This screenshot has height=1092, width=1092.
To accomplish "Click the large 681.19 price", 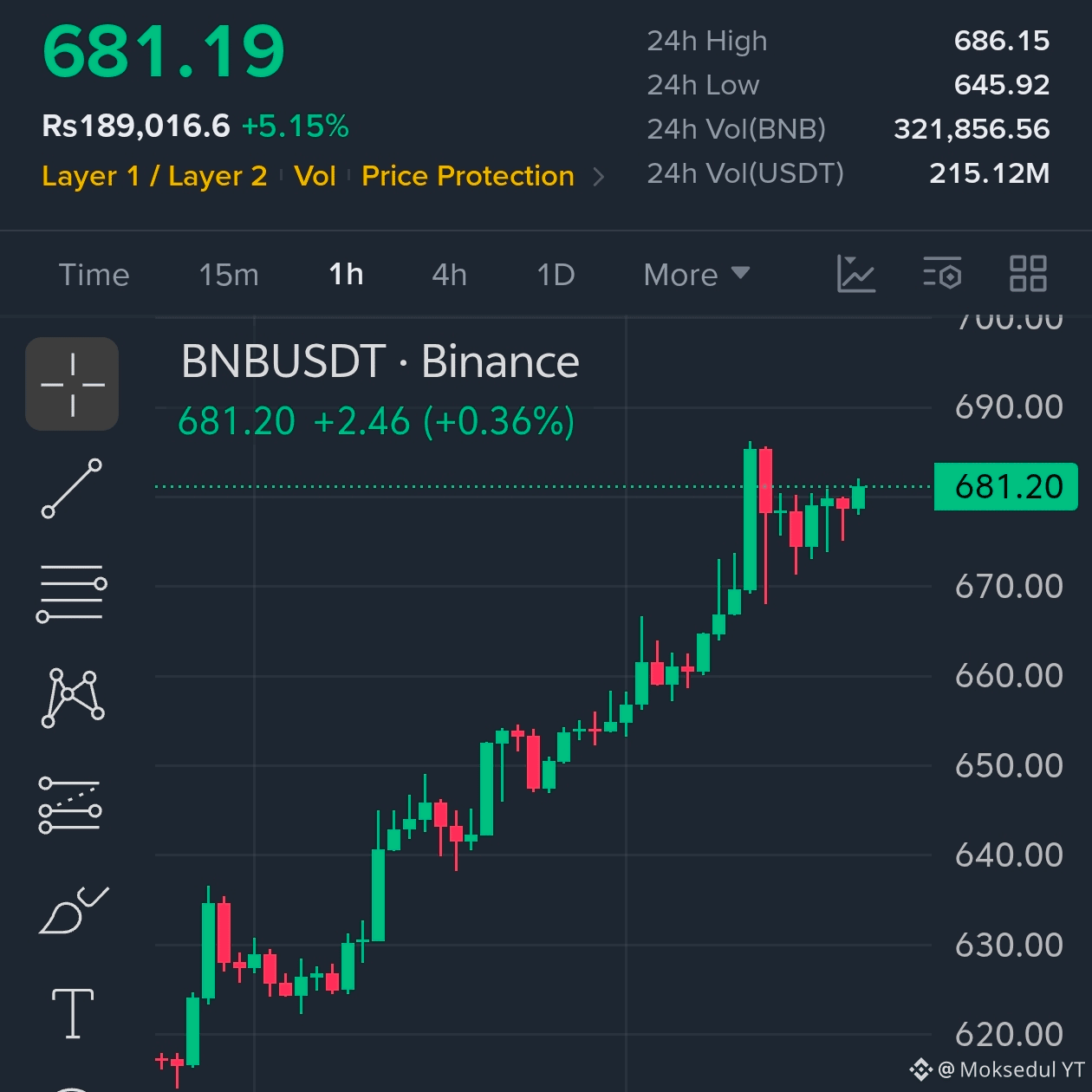I will [x=164, y=53].
